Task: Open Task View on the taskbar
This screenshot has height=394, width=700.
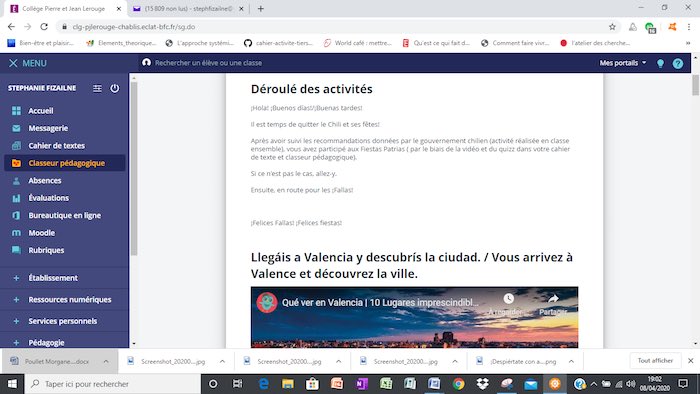Action: pyautogui.click(x=238, y=384)
